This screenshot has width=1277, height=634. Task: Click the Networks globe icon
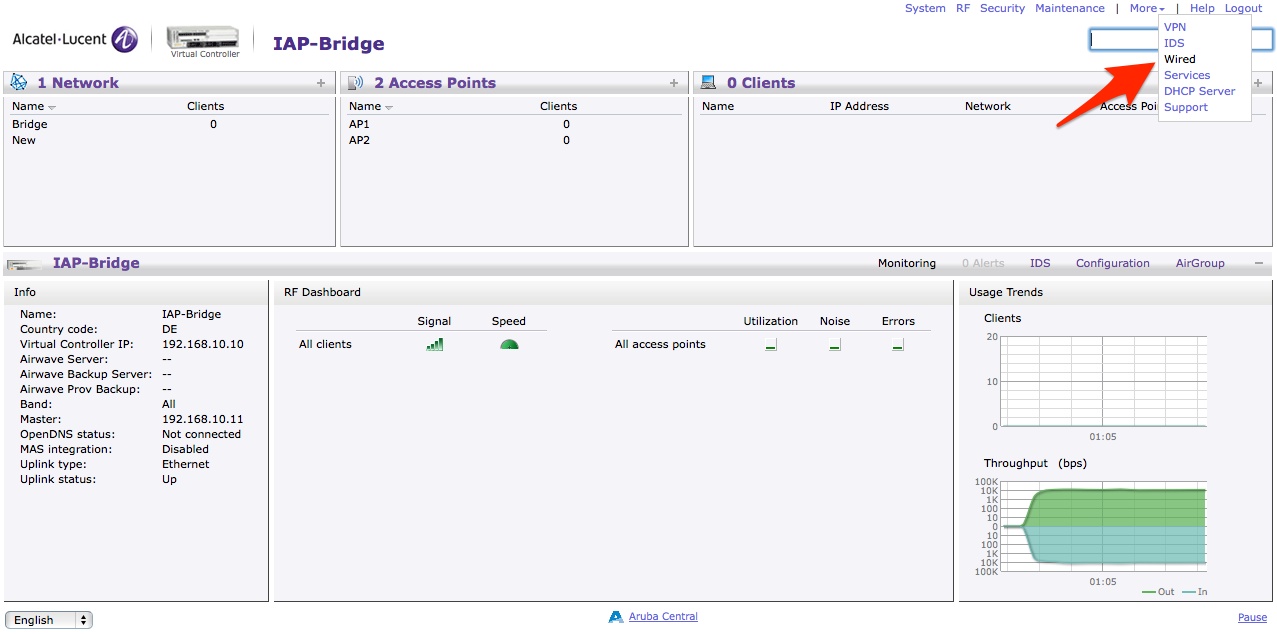(16, 82)
